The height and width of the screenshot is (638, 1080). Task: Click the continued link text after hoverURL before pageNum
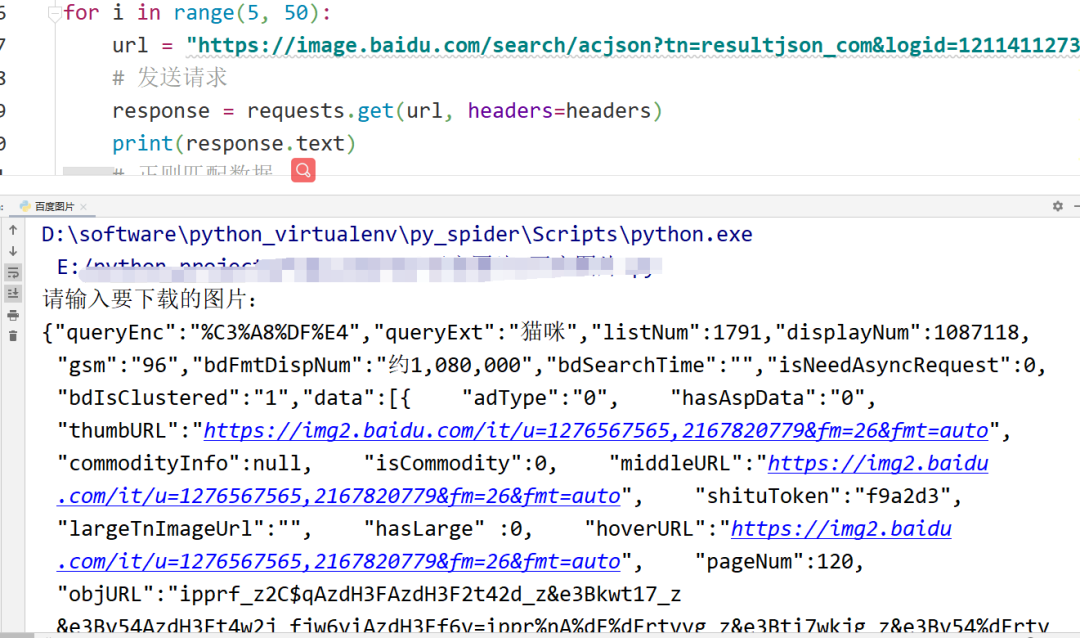[339, 562]
